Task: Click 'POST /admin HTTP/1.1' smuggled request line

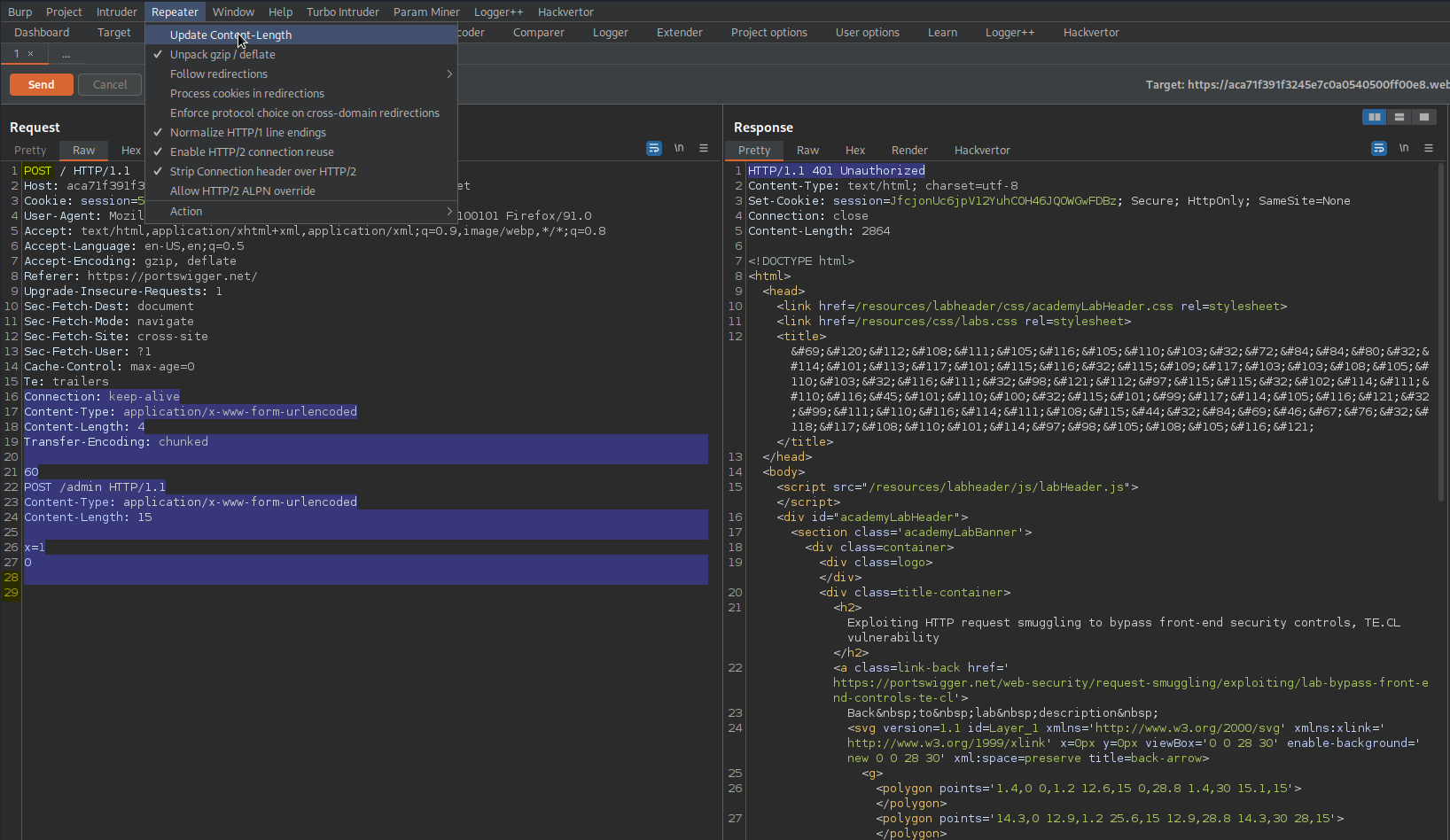Action: pyautogui.click(x=95, y=487)
